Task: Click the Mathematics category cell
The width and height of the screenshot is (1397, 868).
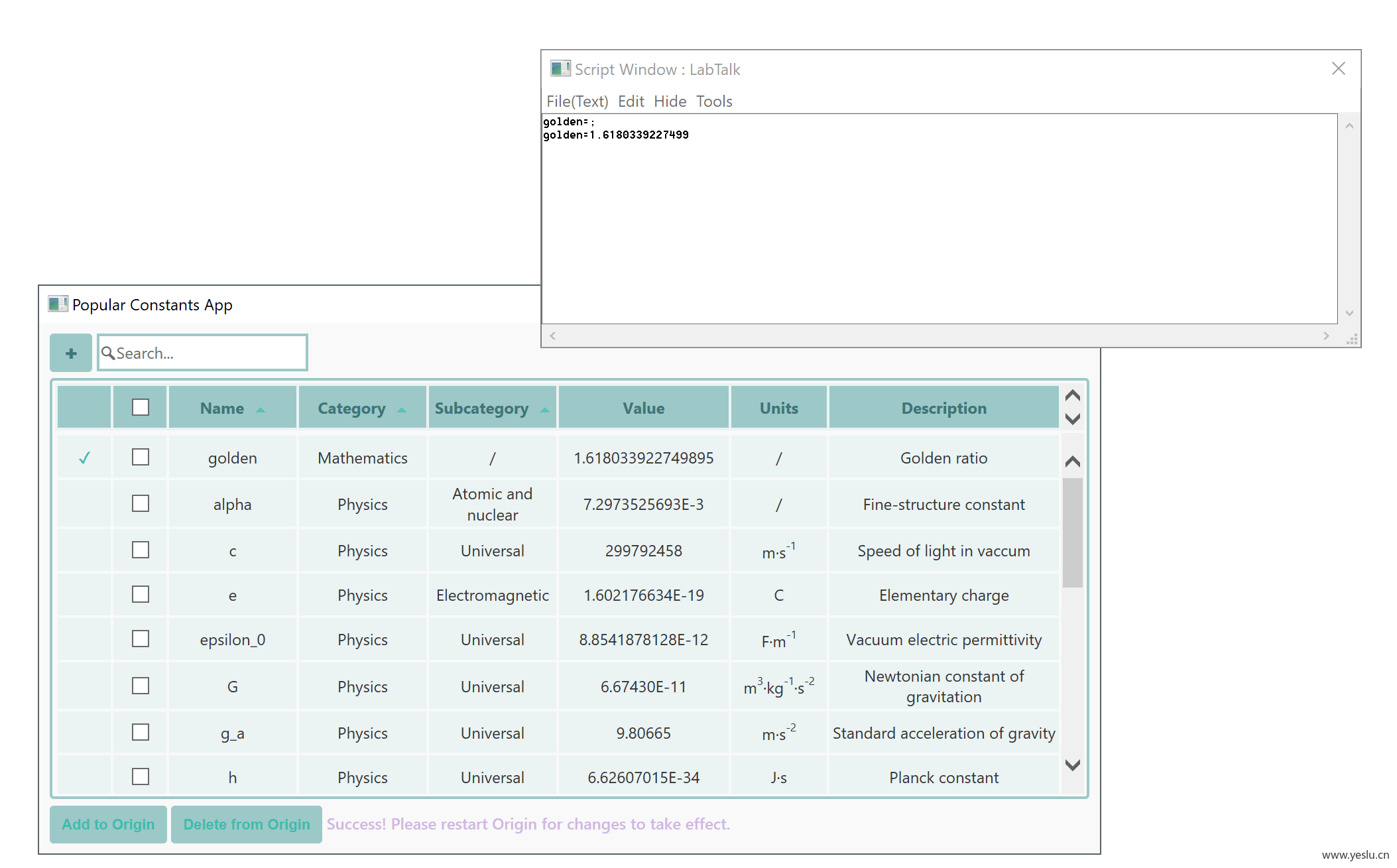Action: pos(363,458)
